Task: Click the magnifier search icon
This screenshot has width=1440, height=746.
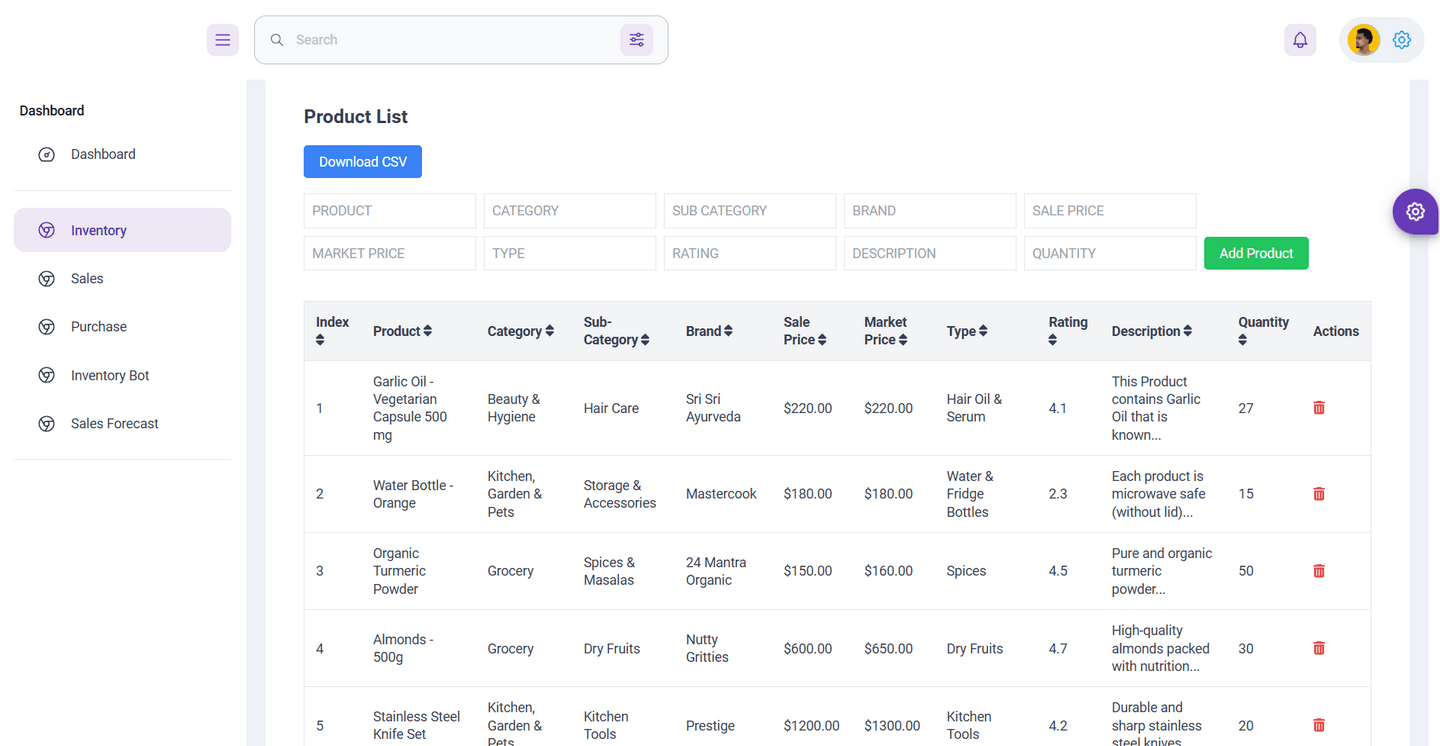Action: point(277,40)
